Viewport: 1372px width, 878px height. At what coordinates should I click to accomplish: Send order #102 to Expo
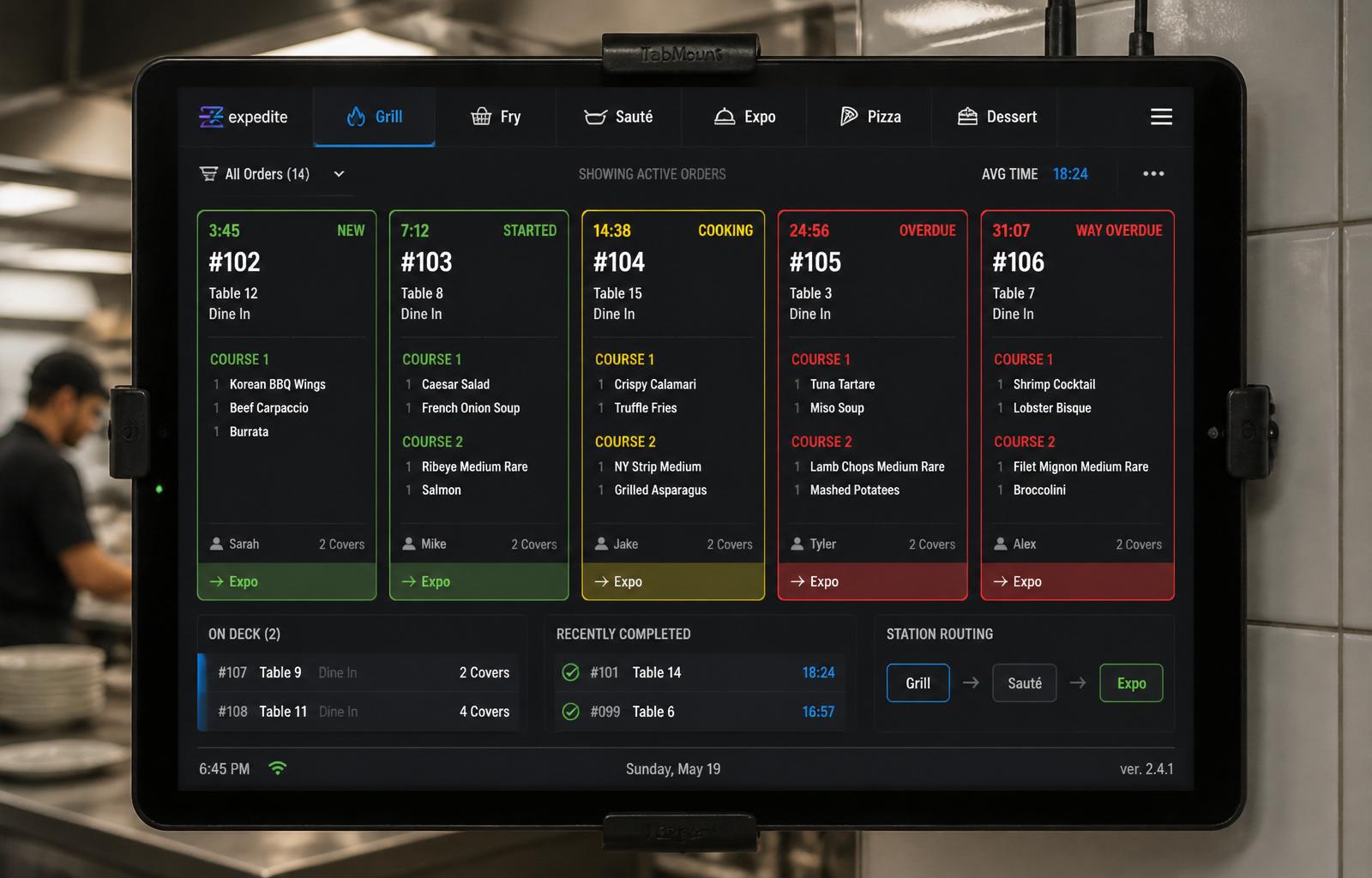286,581
